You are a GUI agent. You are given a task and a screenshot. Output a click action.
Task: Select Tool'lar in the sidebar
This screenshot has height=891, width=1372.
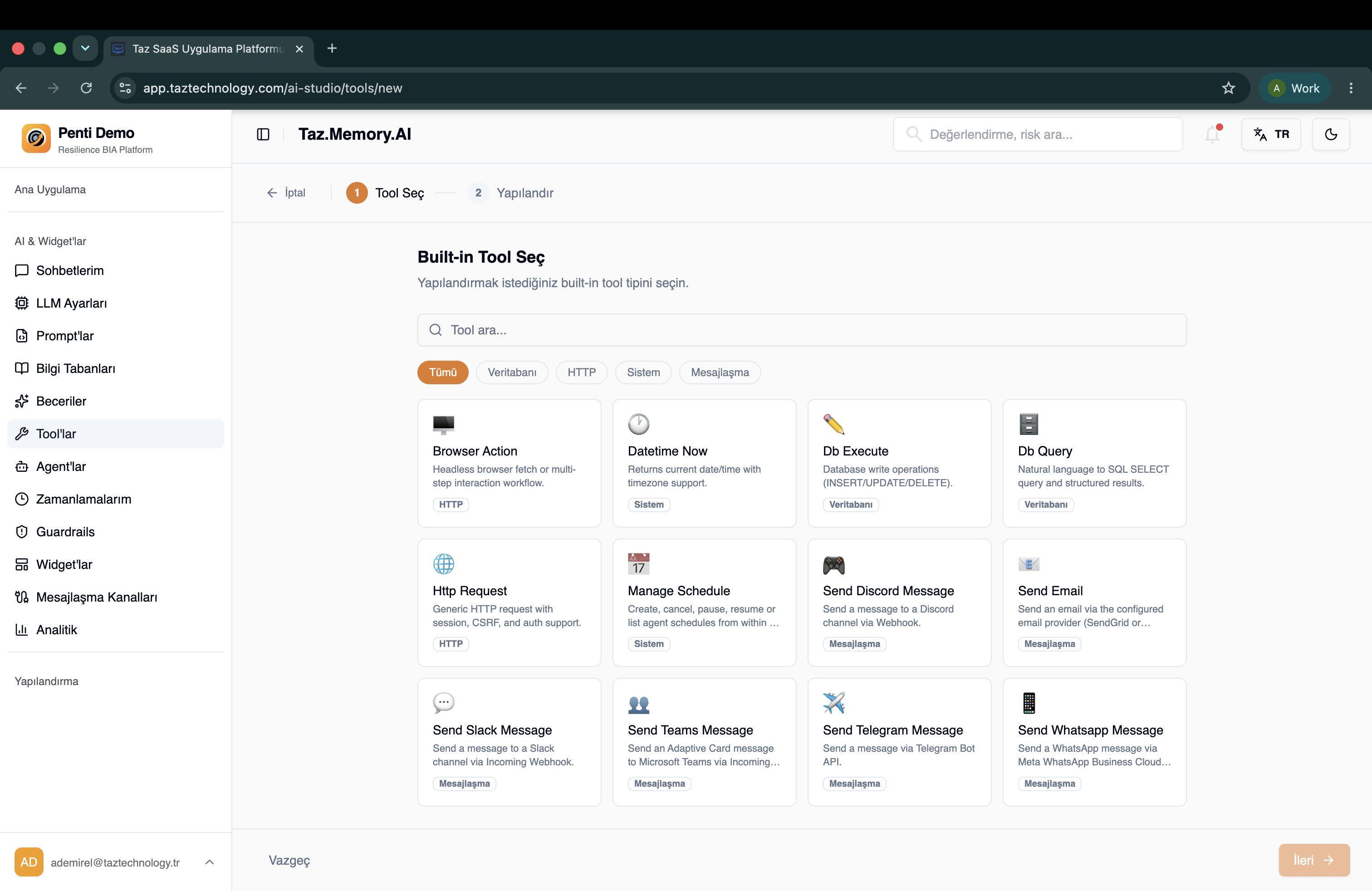click(x=115, y=434)
